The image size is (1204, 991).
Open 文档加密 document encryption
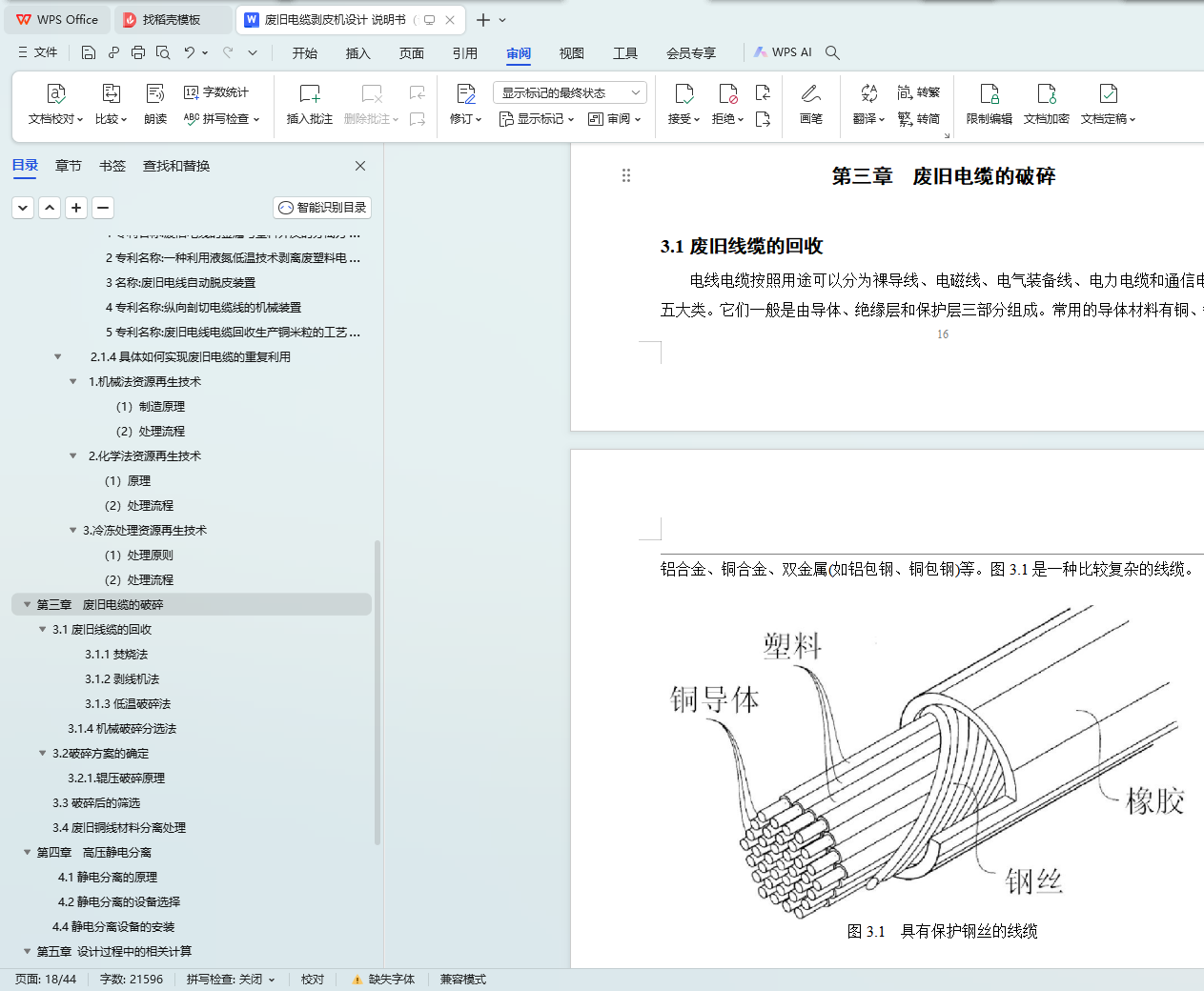pos(1047,103)
